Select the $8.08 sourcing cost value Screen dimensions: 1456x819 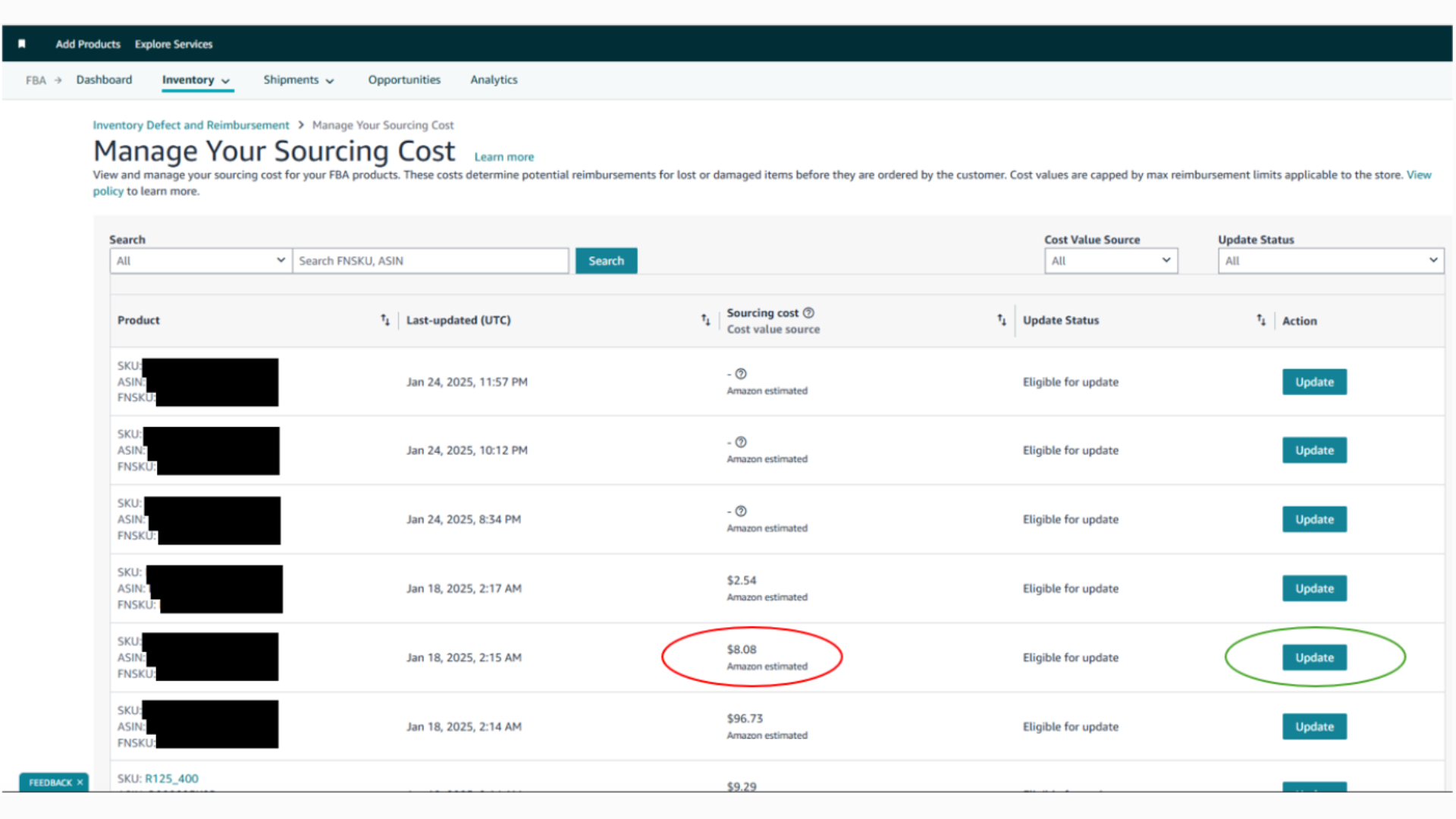point(742,650)
